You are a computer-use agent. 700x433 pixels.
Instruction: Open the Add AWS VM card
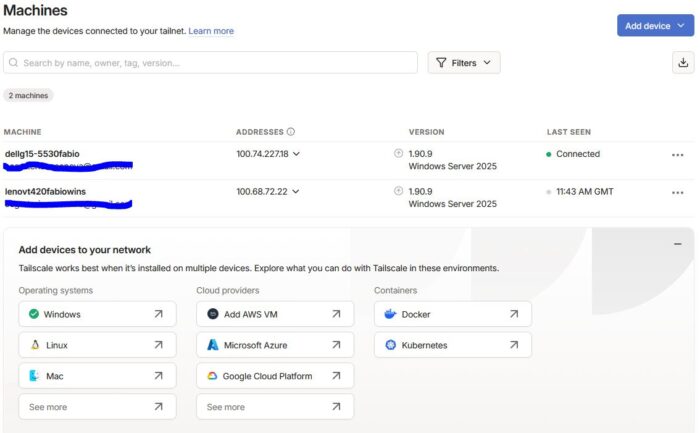point(275,314)
